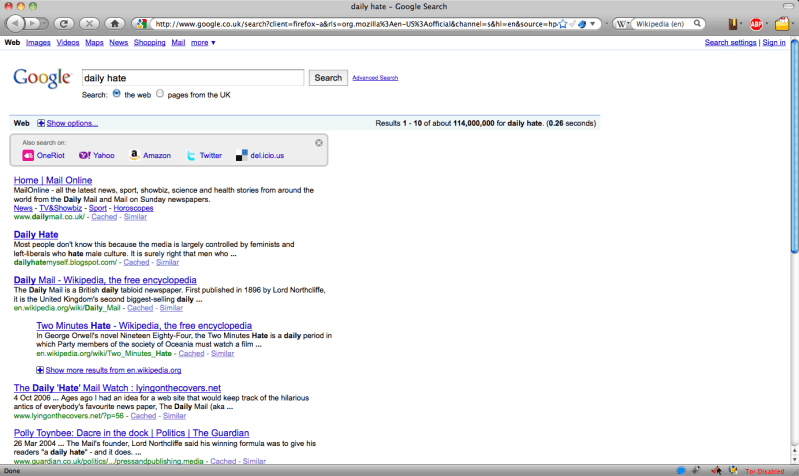Close the 'Also search on' panel
The image size is (799, 476).
tap(319, 142)
